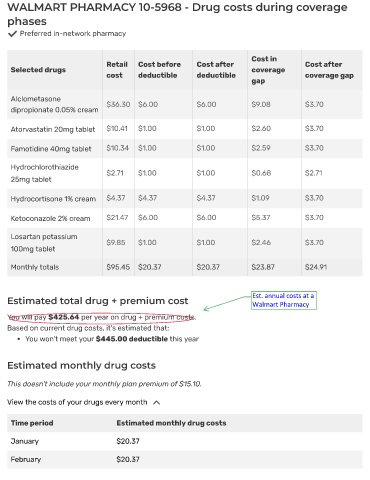Click the Est. annual costs annotation box
This screenshot has width=370, height=480.
pos(284,300)
